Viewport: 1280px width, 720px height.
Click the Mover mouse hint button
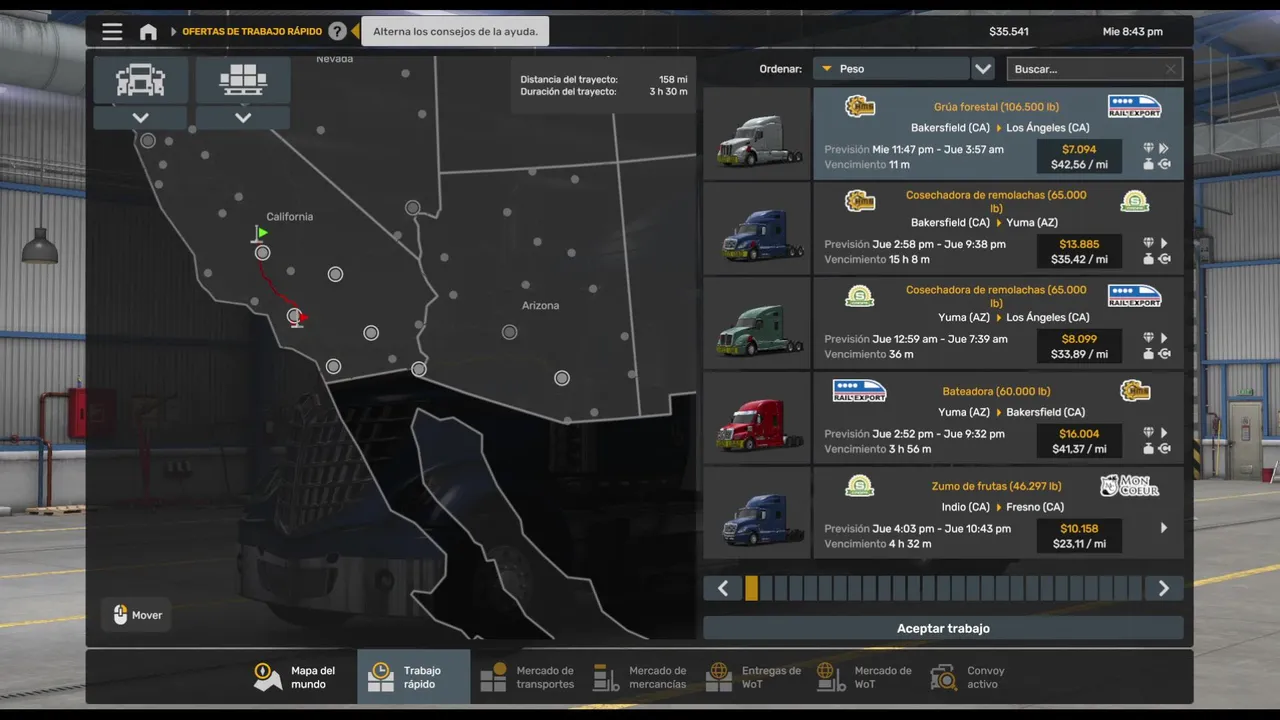136,615
